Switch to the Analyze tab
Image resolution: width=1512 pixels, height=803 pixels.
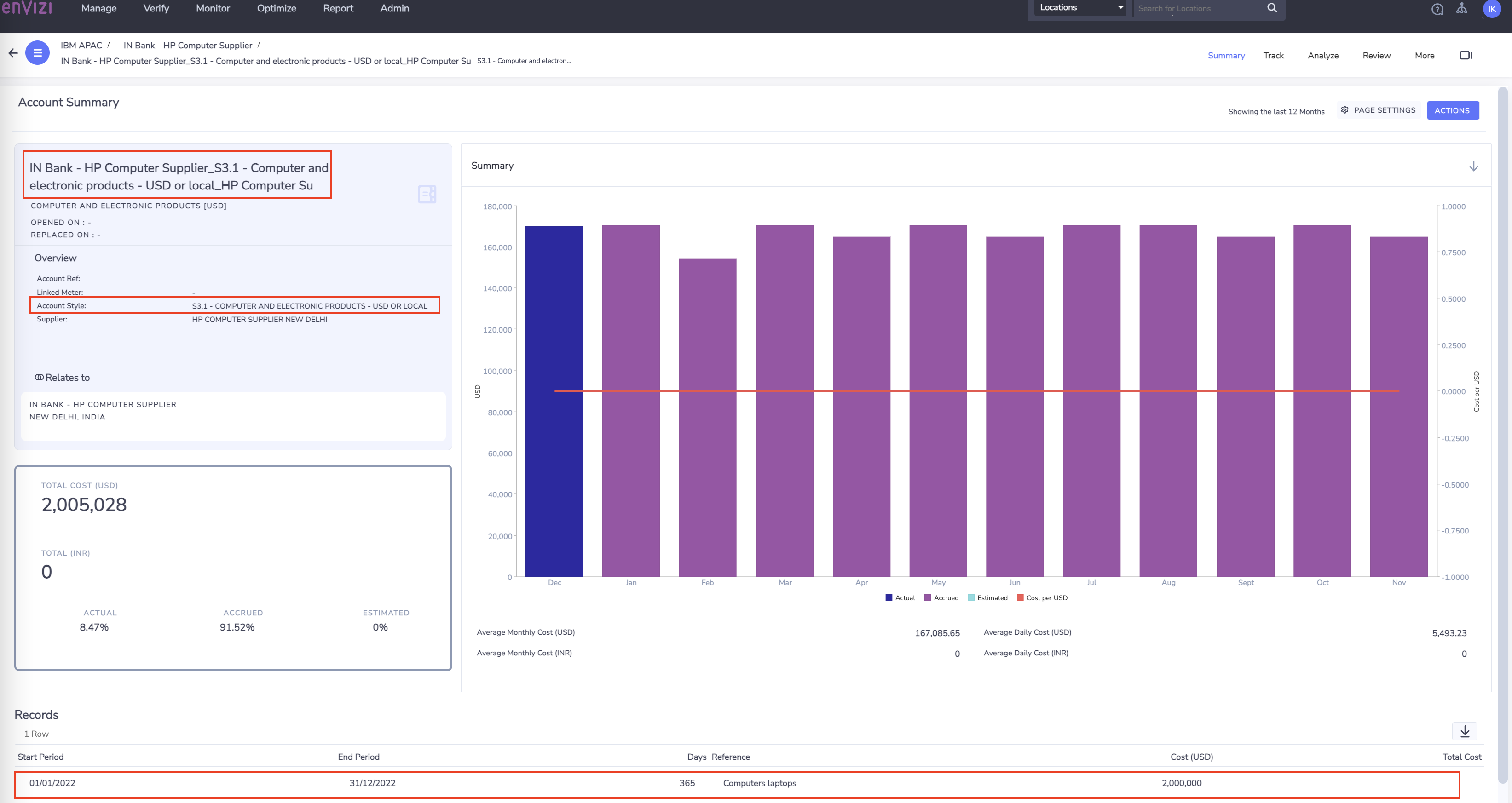1322,55
